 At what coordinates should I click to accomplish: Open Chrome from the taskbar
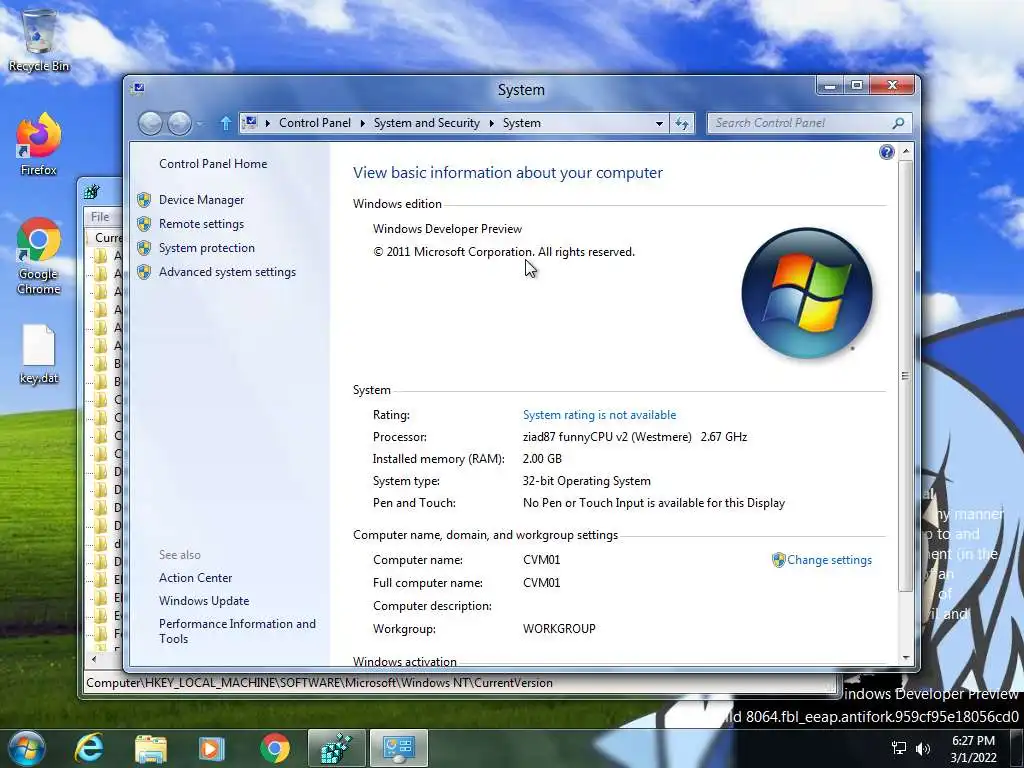(275, 748)
